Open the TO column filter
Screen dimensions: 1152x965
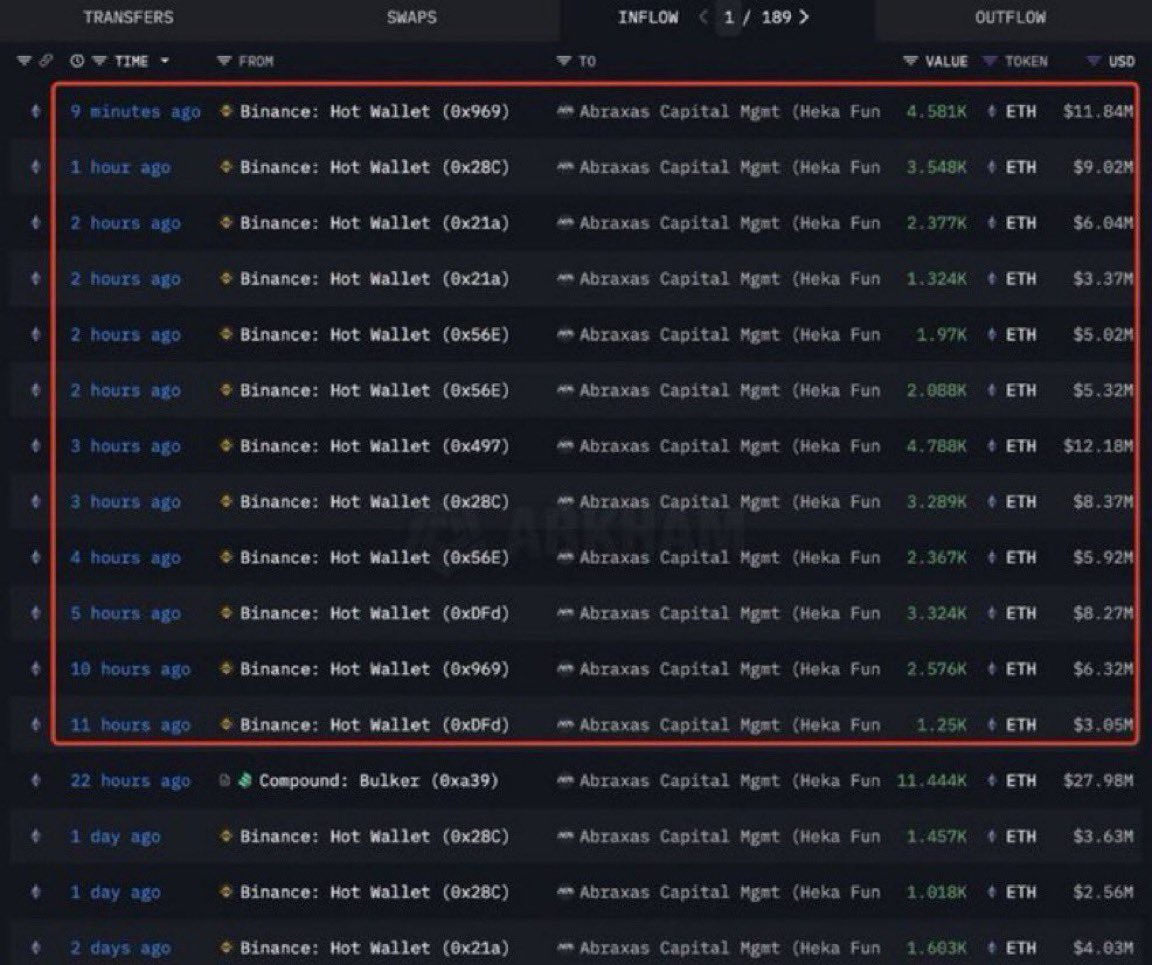click(x=564, y=61)
